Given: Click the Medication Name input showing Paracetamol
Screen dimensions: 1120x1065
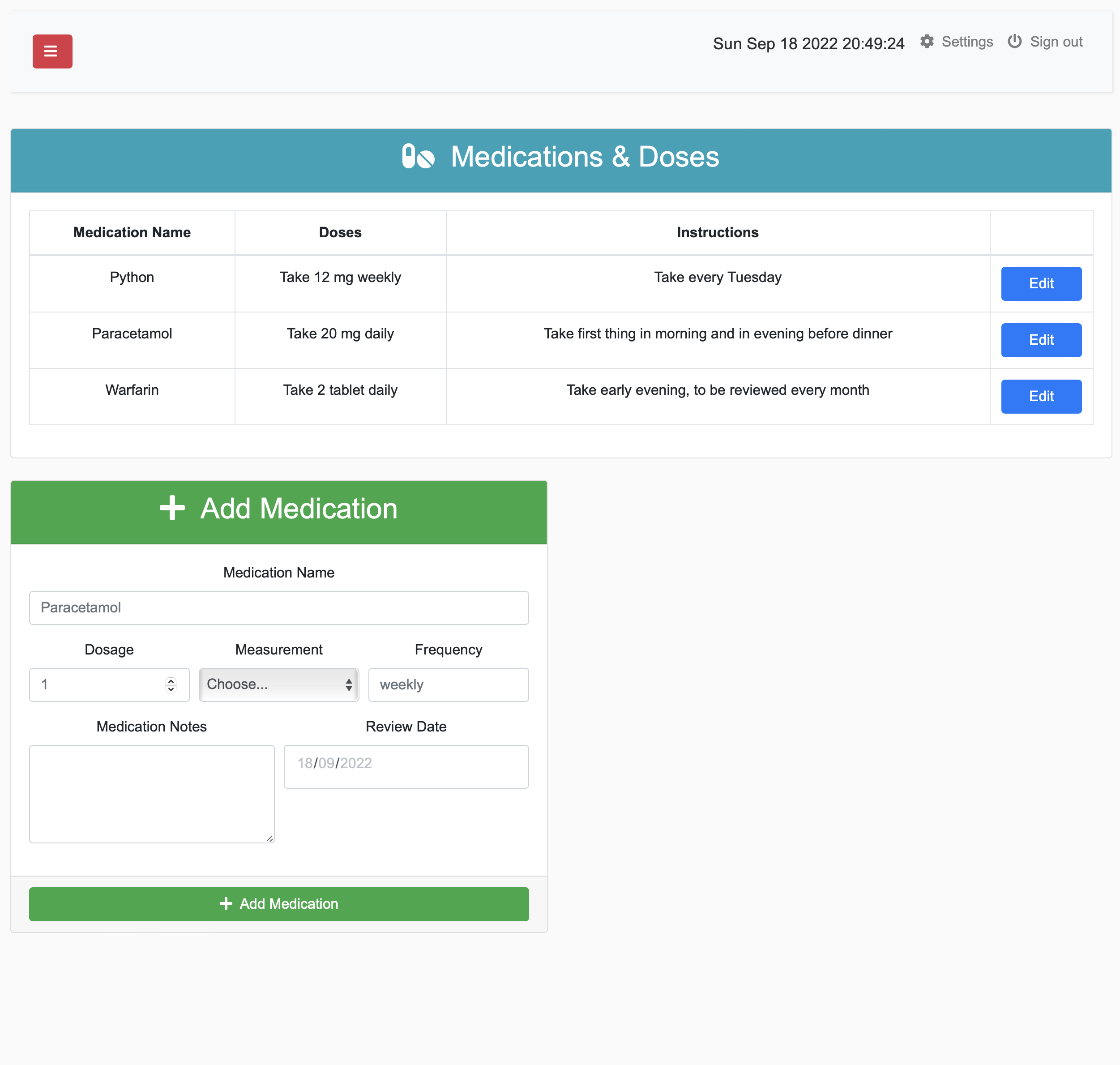Looking at the screenshot, I should (278, 607).
